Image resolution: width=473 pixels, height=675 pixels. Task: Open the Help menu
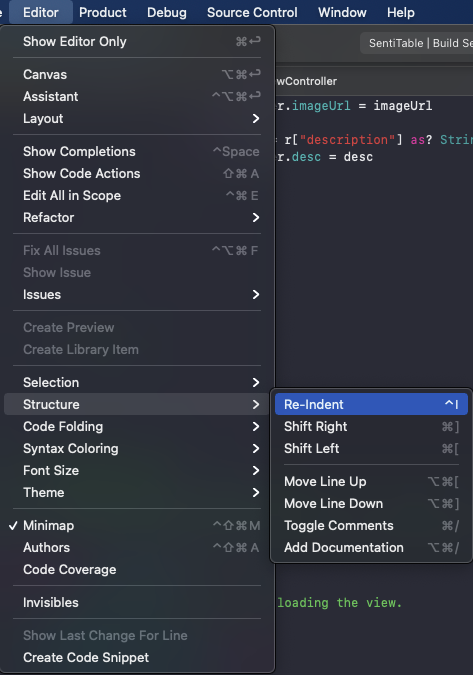click(400, 12)
